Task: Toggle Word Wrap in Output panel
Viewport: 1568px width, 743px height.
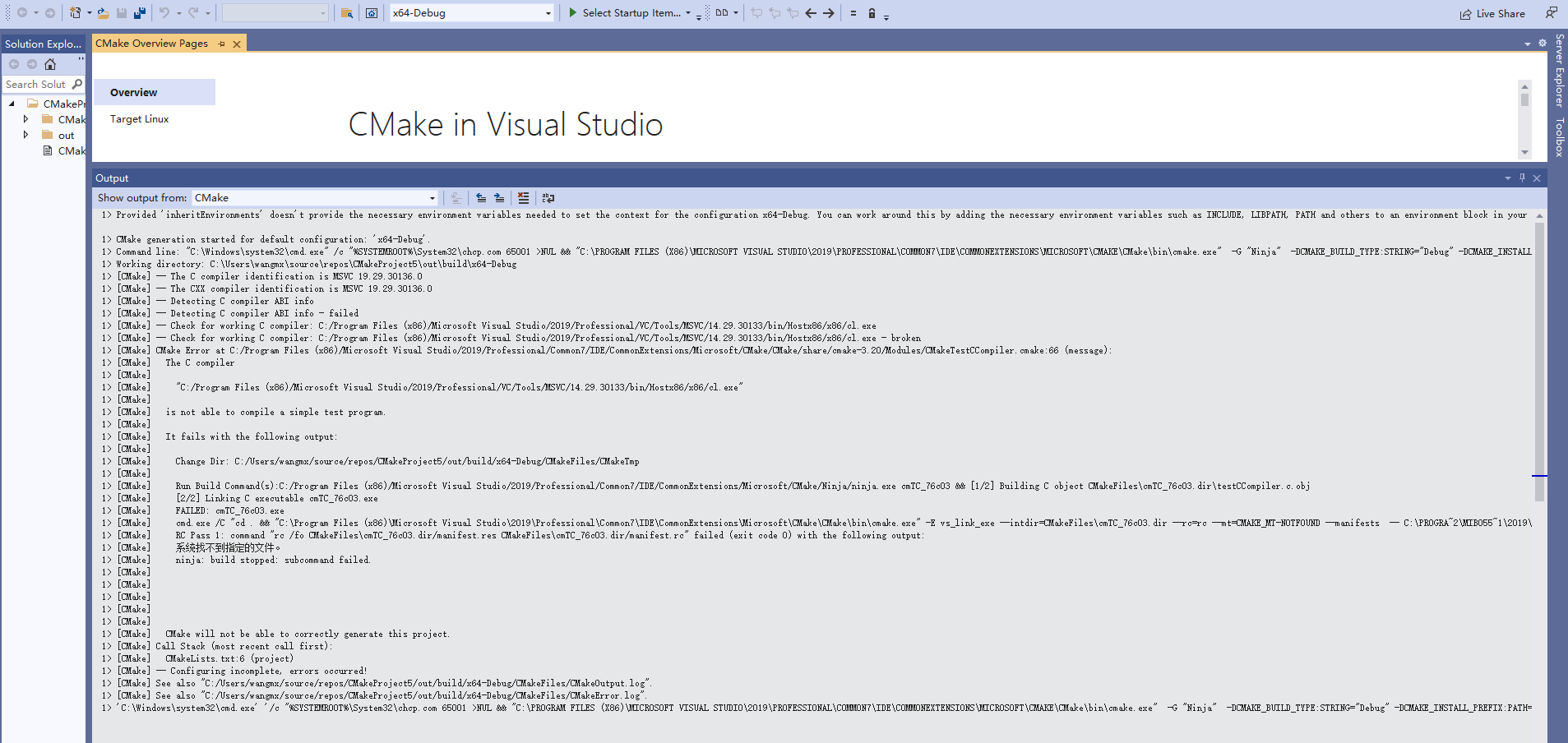Action: click(548, 198)
